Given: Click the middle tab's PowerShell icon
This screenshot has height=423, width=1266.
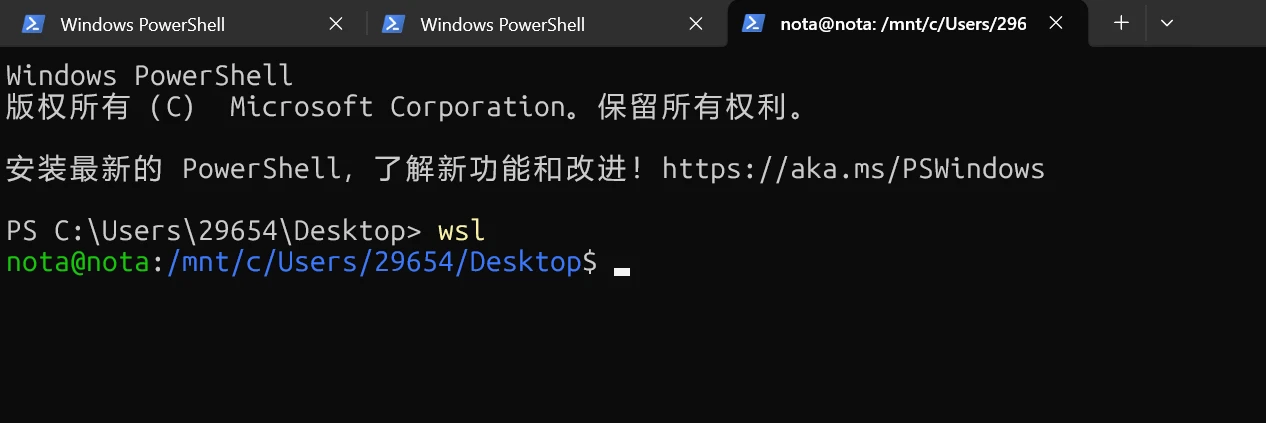Looking at the screenshot, I should tap(392, 24).
